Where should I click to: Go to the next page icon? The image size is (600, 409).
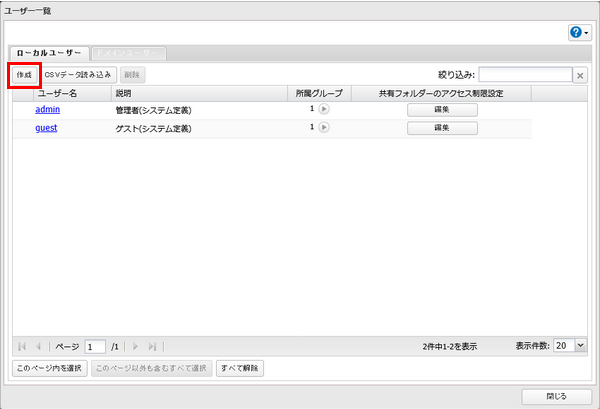point(135,347)
